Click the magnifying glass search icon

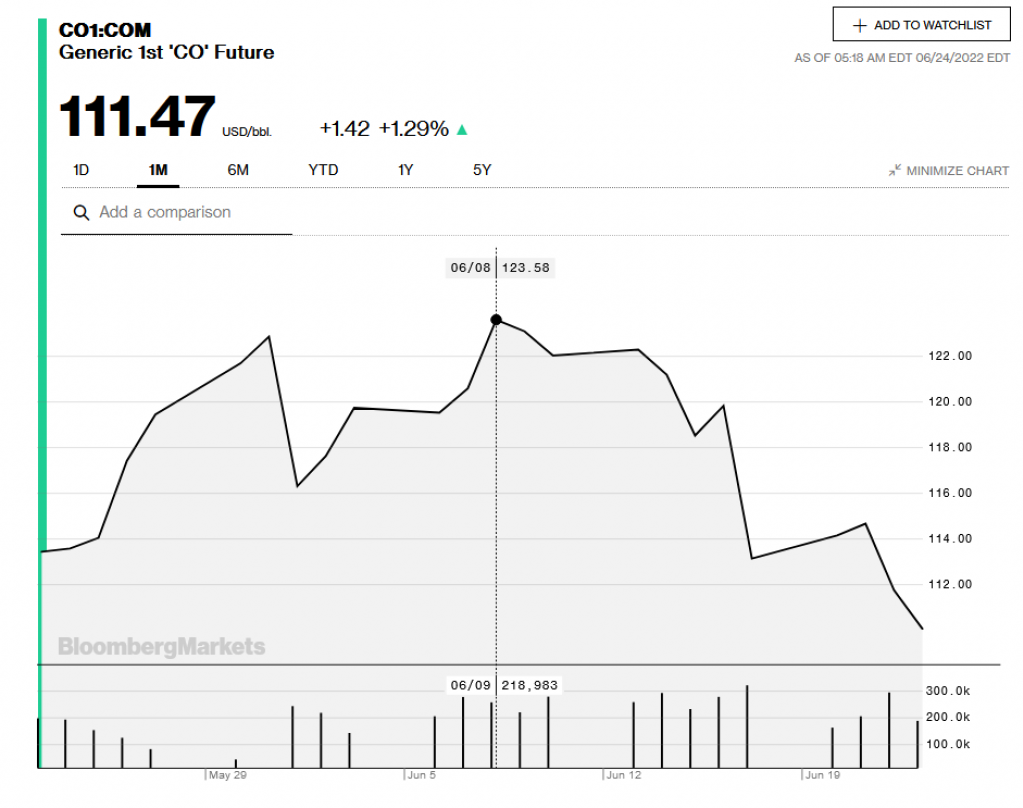[x=81, y=213]
